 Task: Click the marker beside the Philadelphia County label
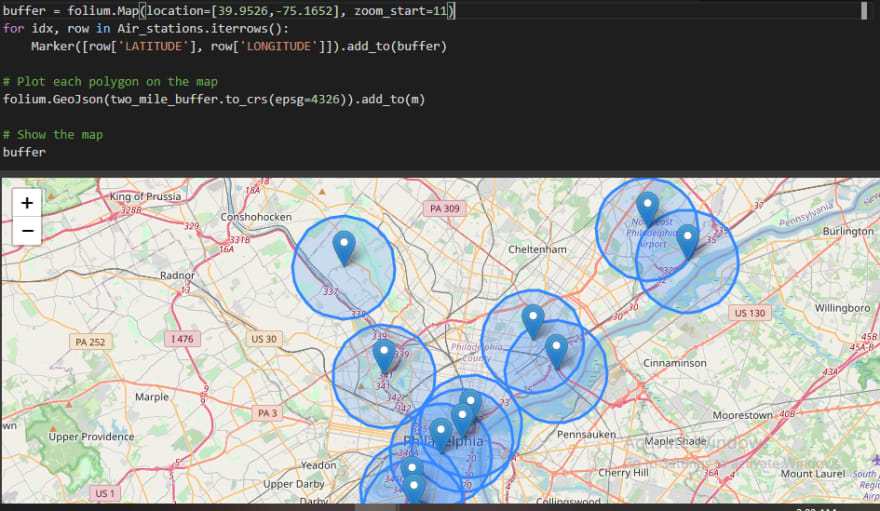556,351
